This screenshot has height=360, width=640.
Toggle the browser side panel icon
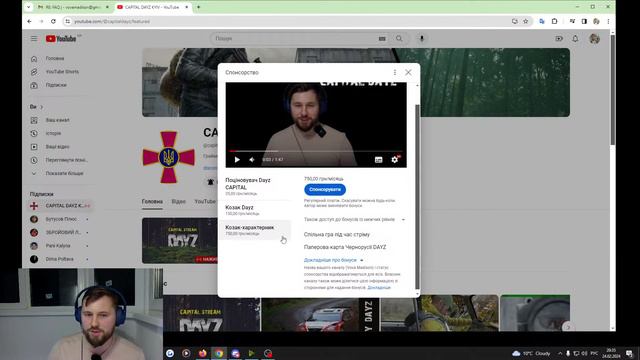[x=584, y=21]
